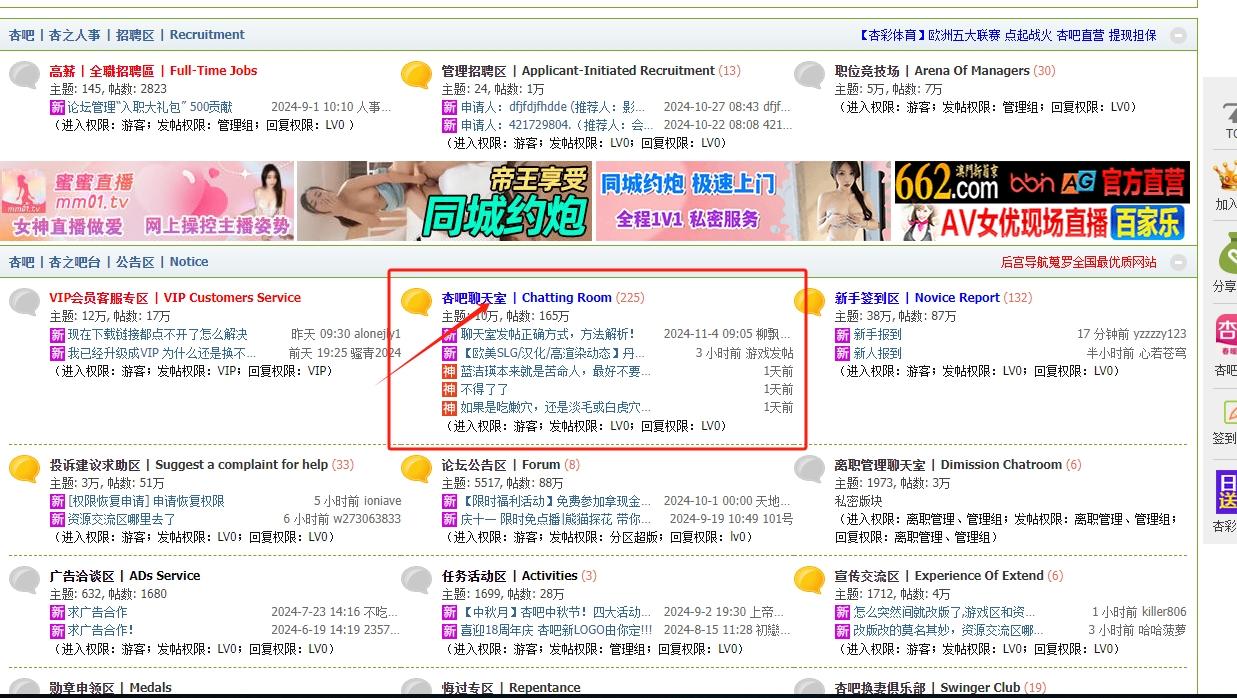Open the 杏之人事 category link in Recruitment header
Screen dimensions: 1237x698
75,35
